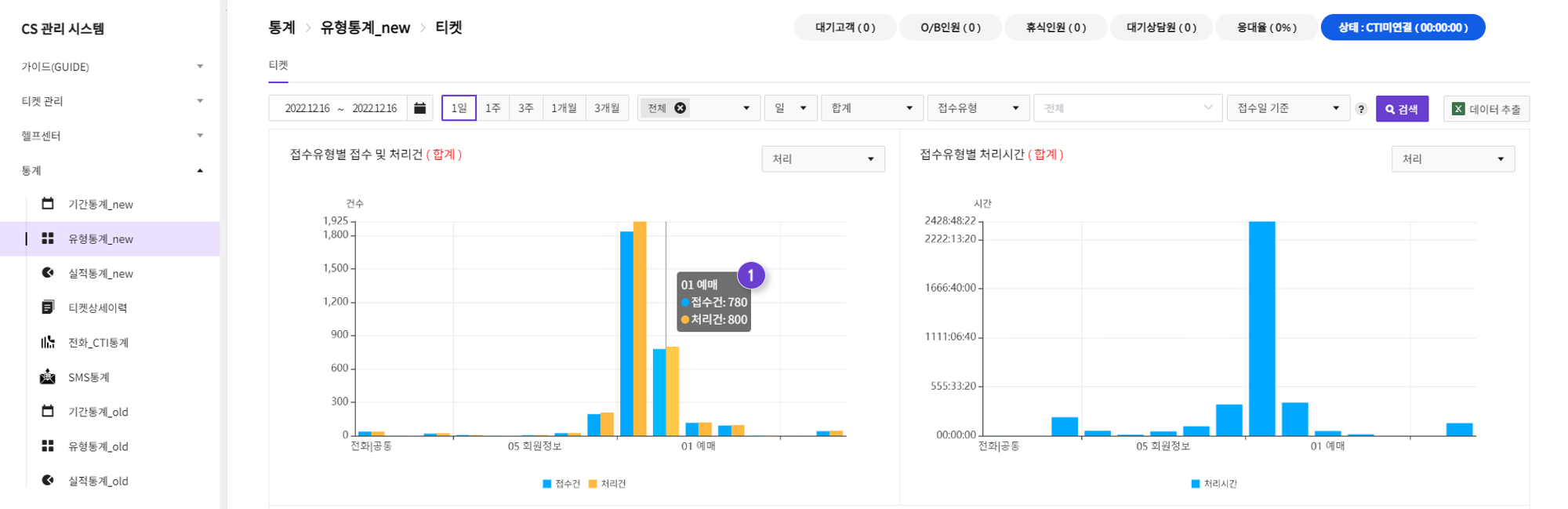
Task: Click the 기간통계_new calendar icon
Action: click(x=48, y=204)
